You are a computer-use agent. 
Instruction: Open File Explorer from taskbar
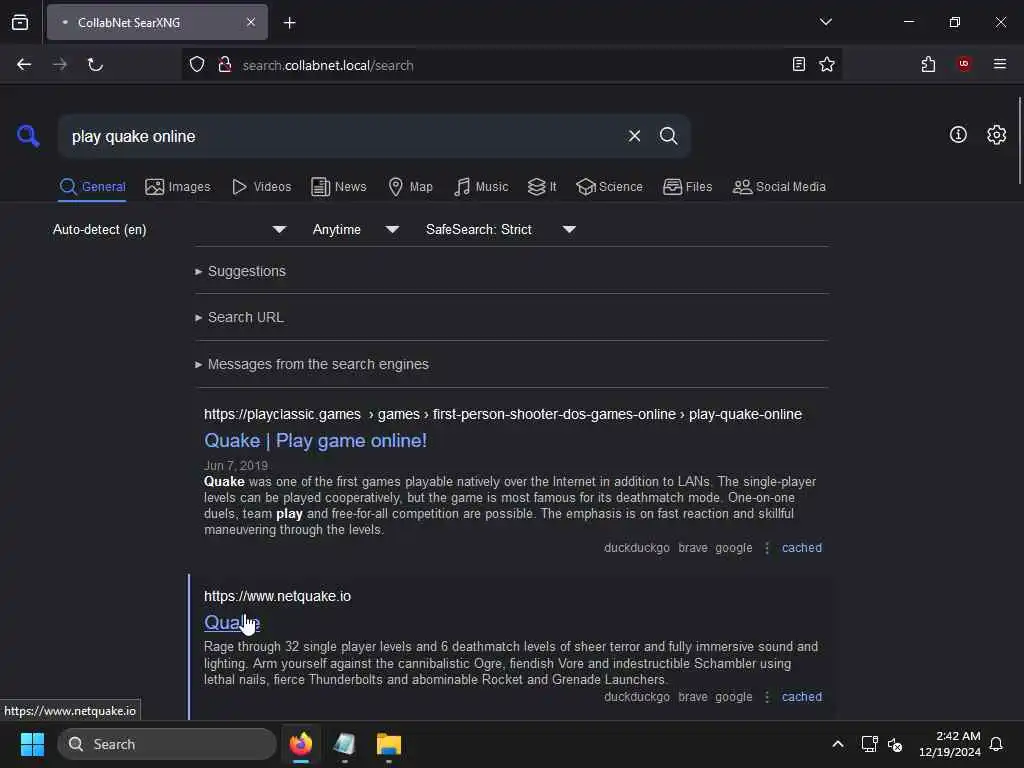click(x=389, y=744)
